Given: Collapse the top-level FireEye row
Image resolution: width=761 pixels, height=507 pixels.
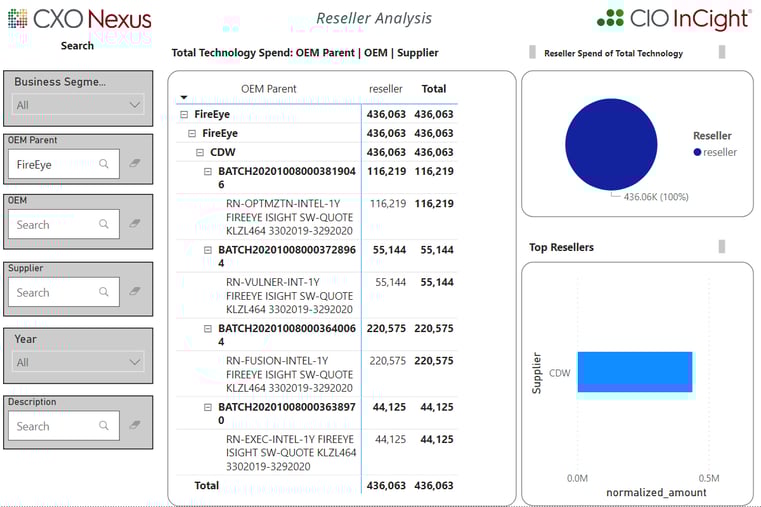Looking at the screenshot, I should (x=184, y=115).
